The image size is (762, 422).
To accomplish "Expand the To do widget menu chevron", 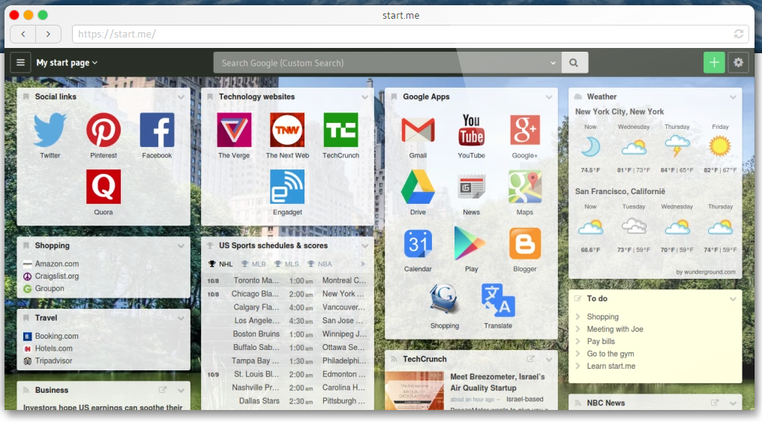I will [733, 299].
